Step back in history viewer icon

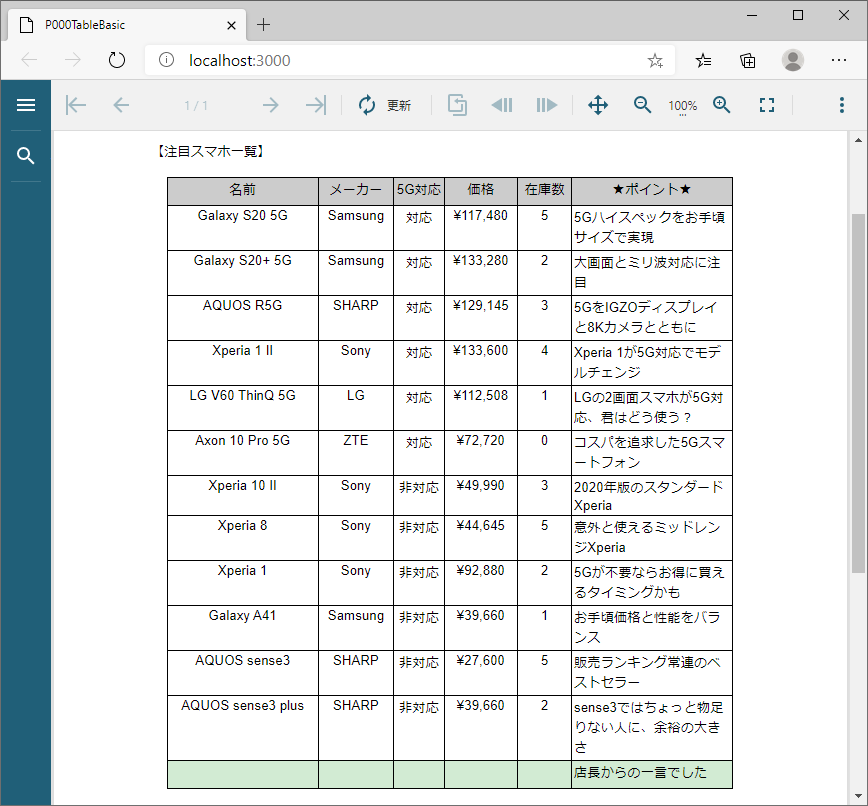point(502,105)
